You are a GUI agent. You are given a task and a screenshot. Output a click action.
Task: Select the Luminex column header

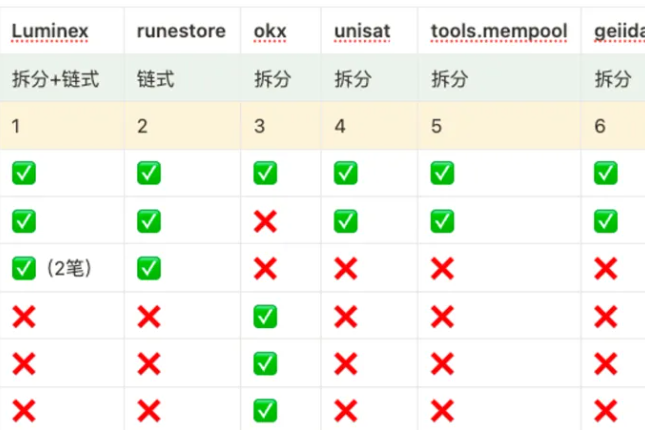(x=50, y=32)
